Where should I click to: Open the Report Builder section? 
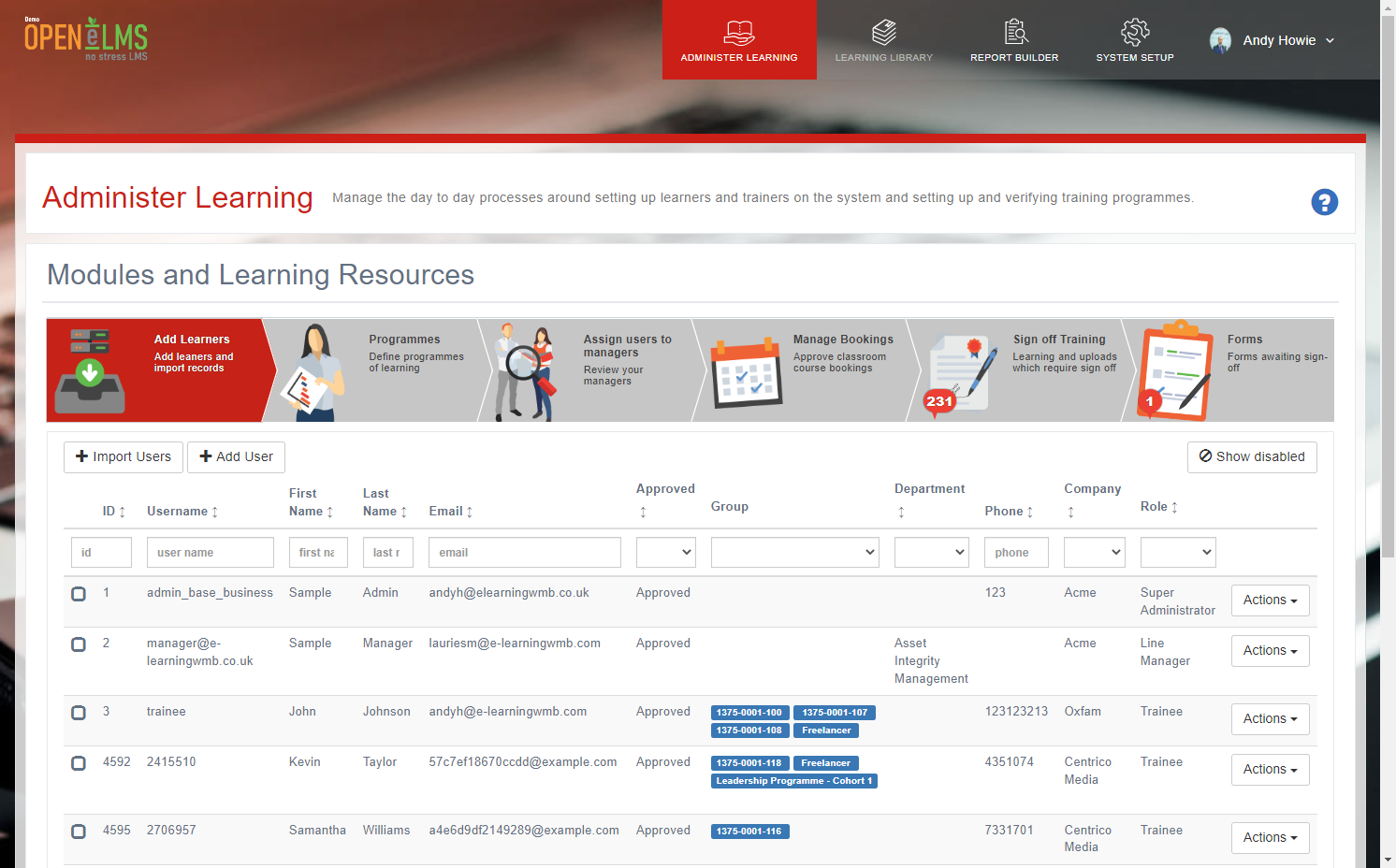1014,40
